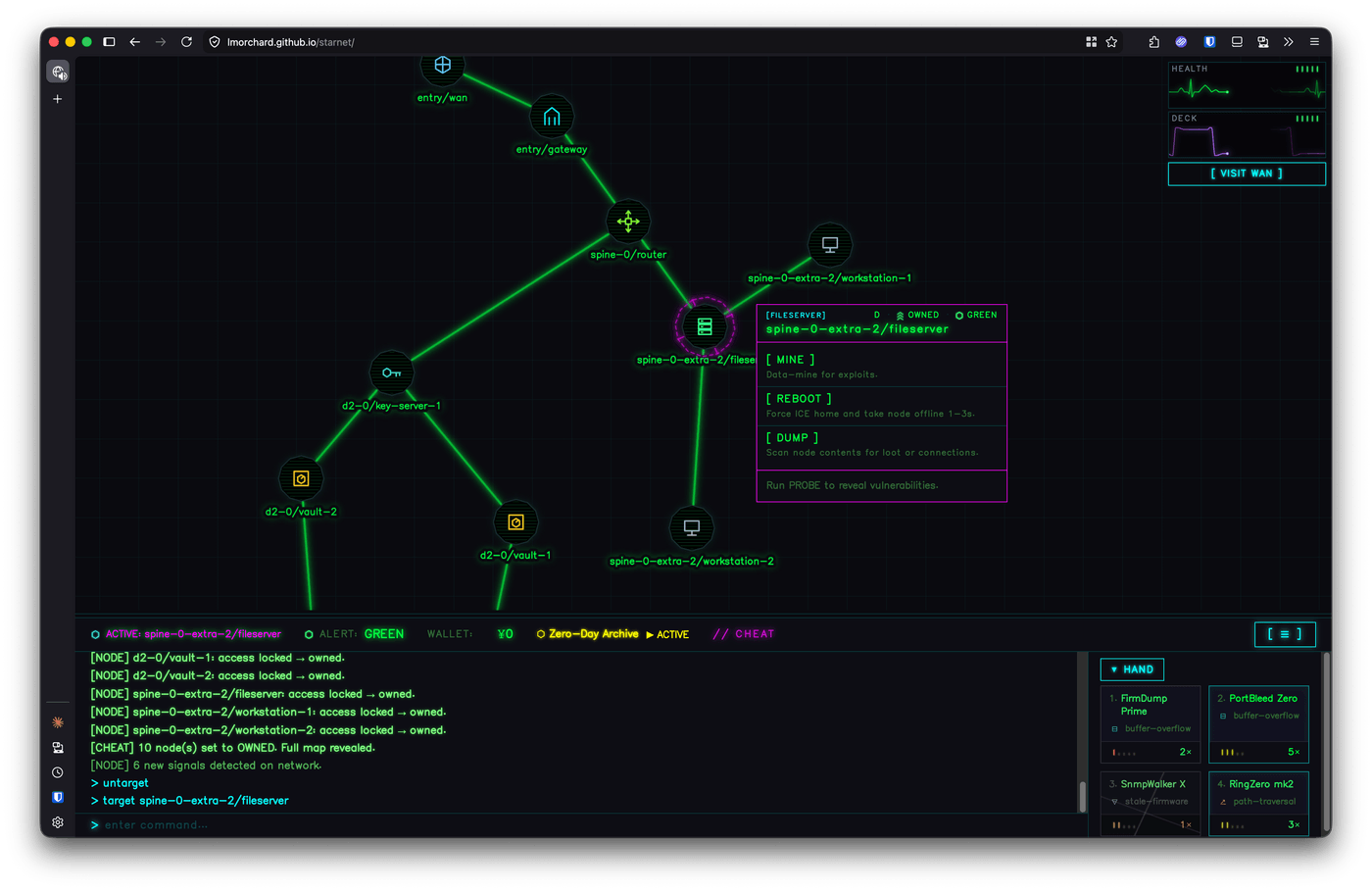Viewport: 1372px width, 891px height.
Task: Click the DECK monitor graph
Action: point(1247,135)
